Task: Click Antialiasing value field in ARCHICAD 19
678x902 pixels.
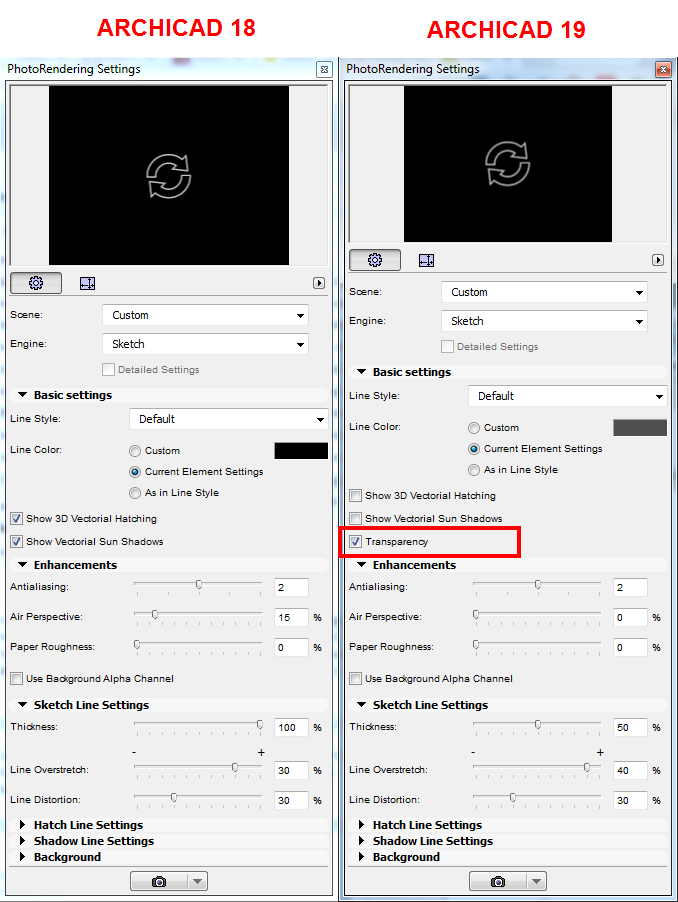Action: click(630, 587)
